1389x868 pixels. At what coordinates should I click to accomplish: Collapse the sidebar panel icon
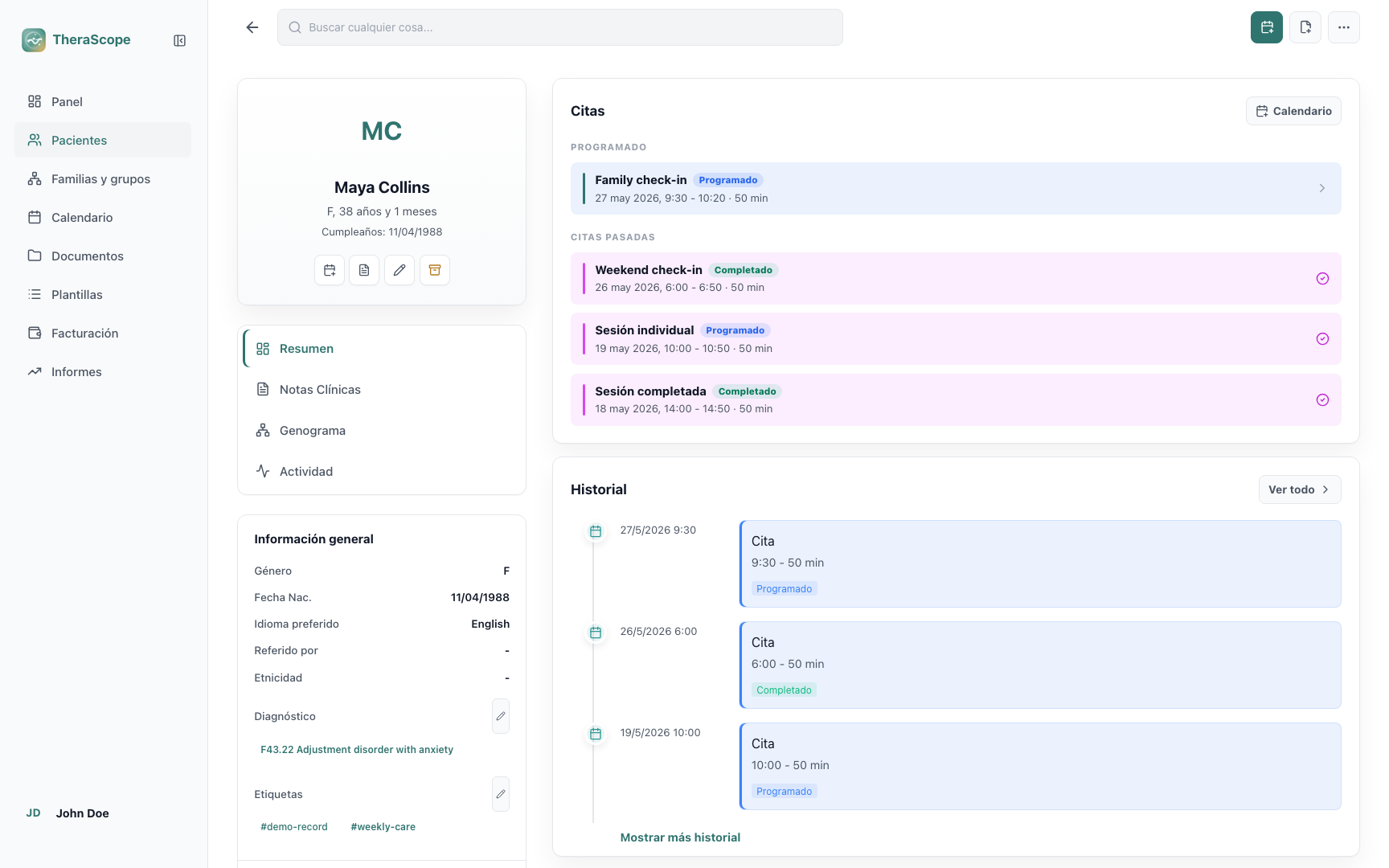pyautogui.click(x=180, y=40)
